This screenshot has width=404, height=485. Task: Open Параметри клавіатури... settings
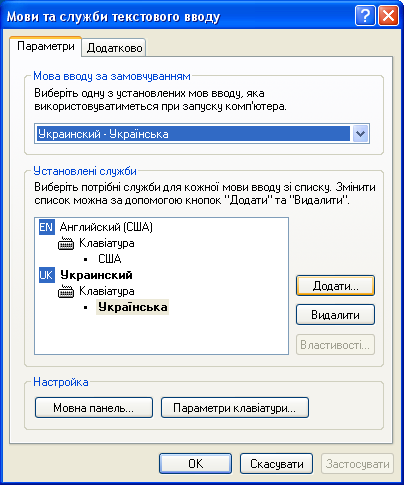click(x=235, y=408)
